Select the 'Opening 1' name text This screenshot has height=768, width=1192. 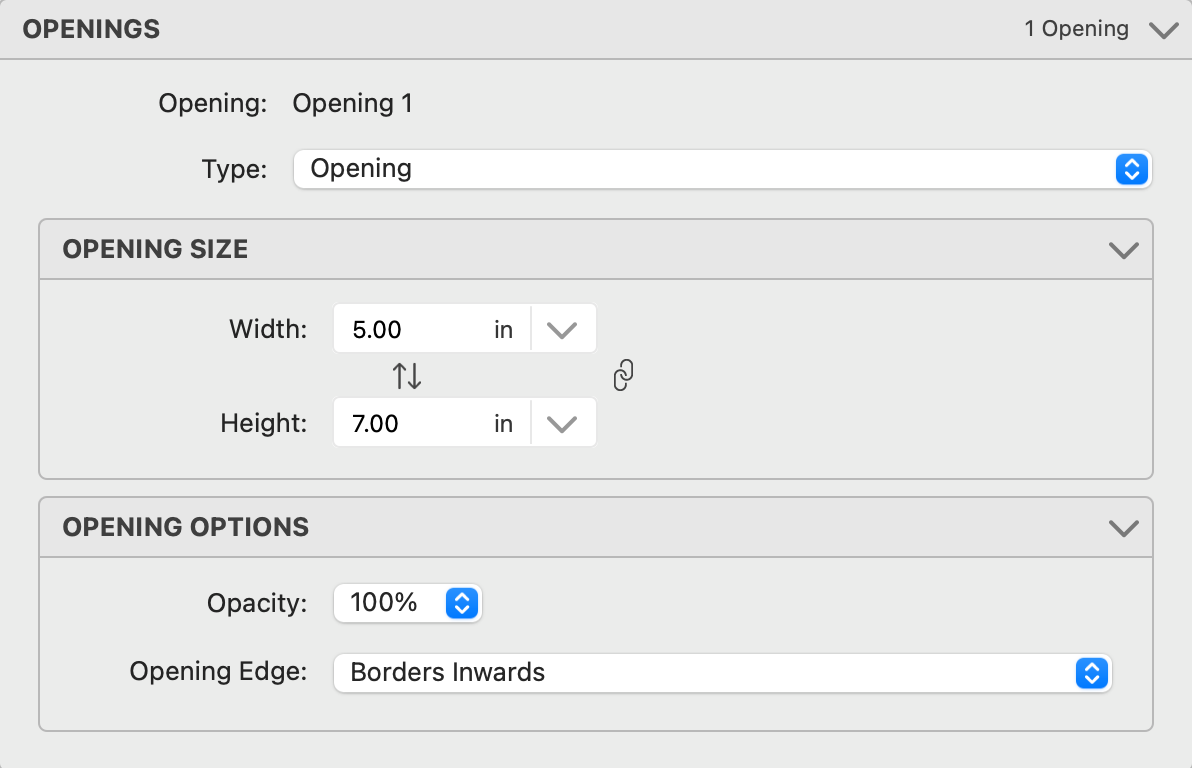(352, 104)
